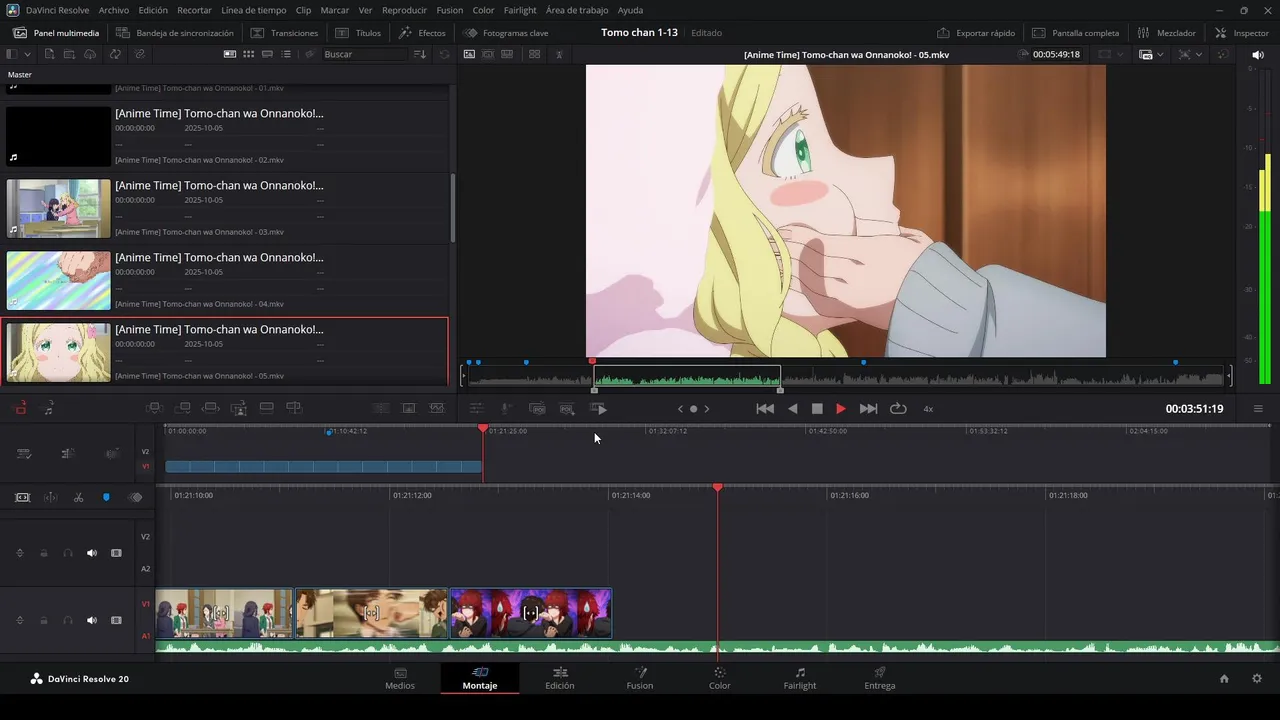
Task: Open the Títulos panel
Action: pos(358,33)
